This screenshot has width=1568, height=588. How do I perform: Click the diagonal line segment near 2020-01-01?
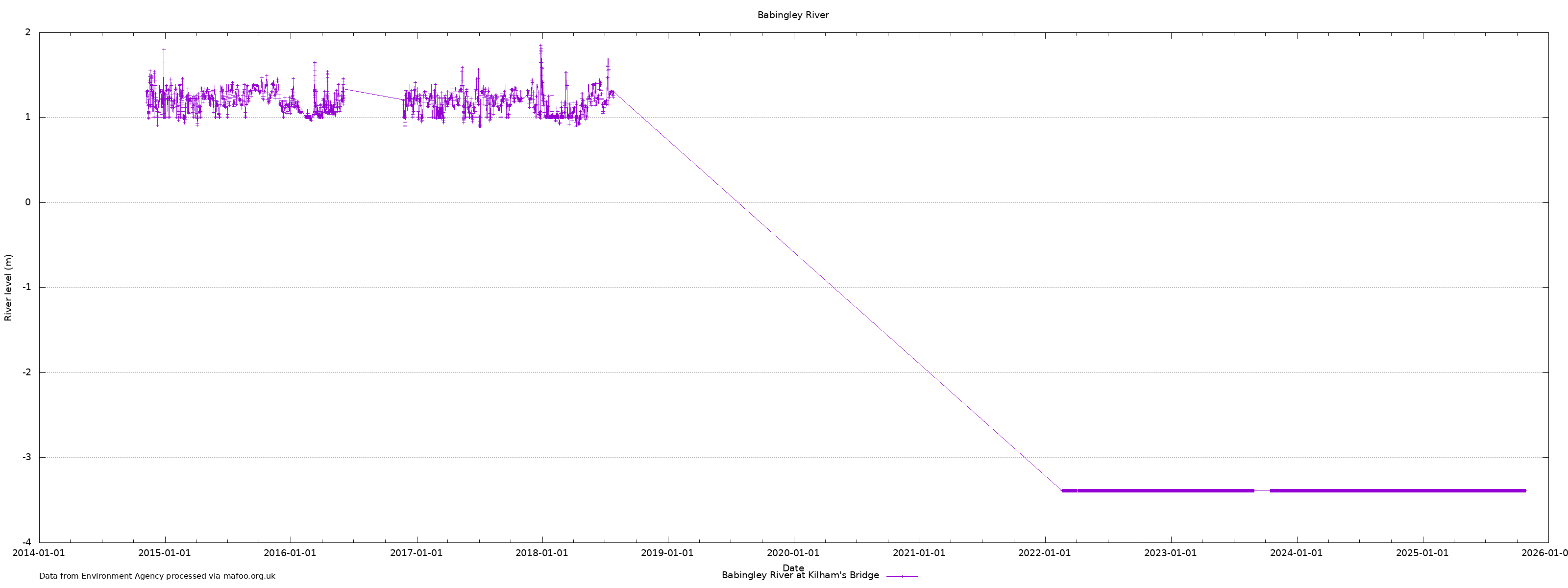(794, 251)
